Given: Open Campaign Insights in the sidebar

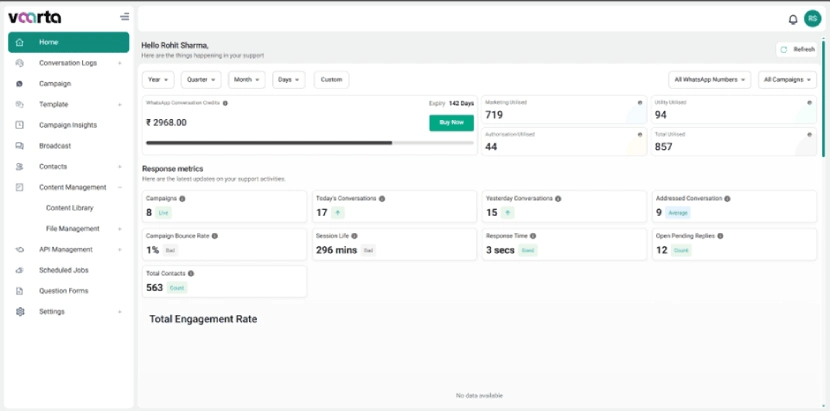Looking at the screenshot, I should click(x=68, y=125).
